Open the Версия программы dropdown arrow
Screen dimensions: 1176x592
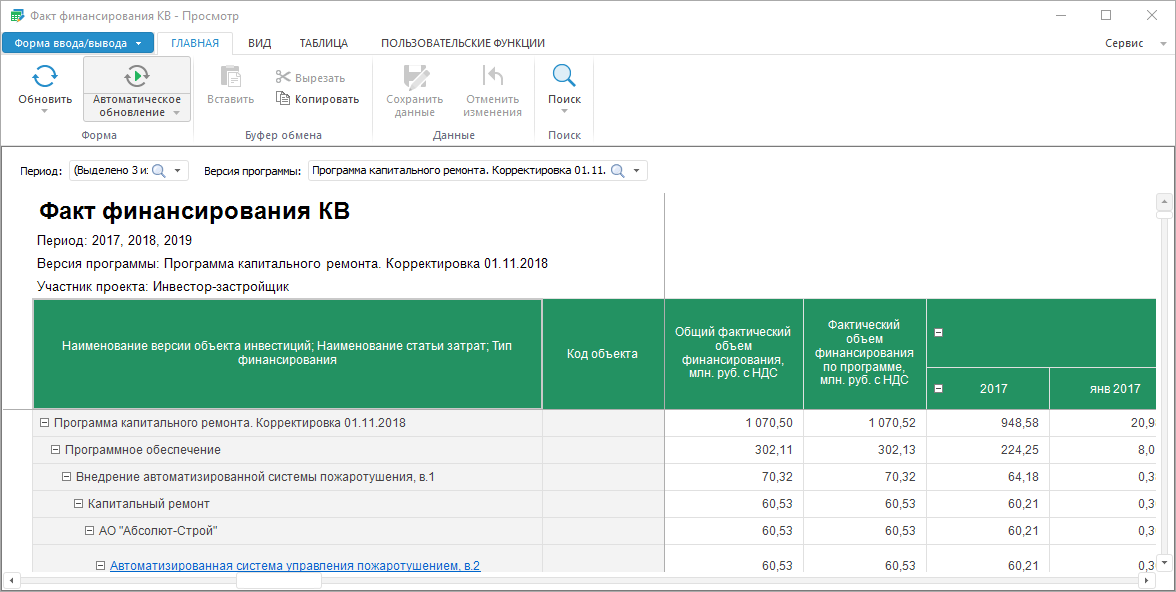point(637,171)
